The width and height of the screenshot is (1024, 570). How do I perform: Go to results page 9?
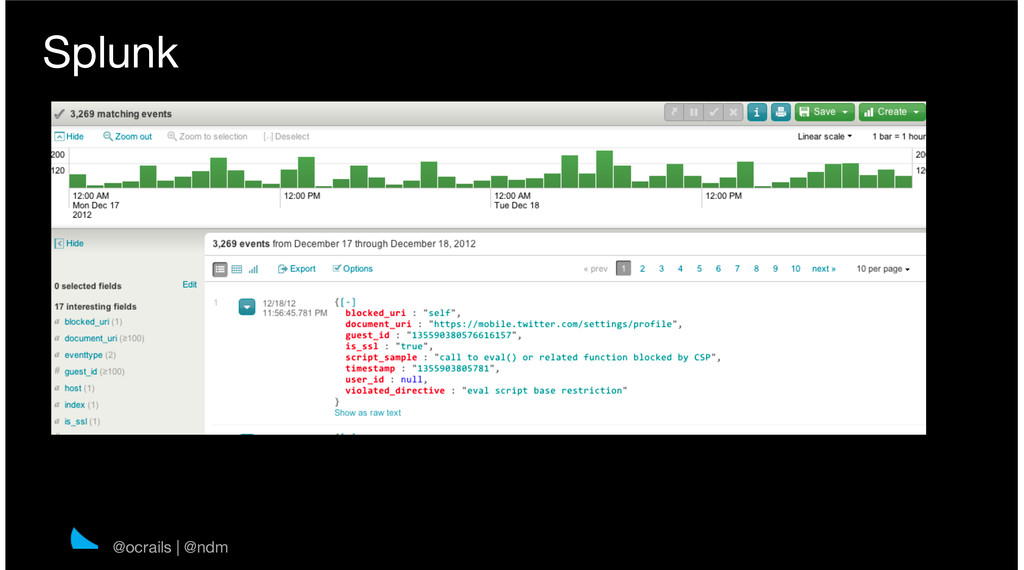(x=775, y=269)
